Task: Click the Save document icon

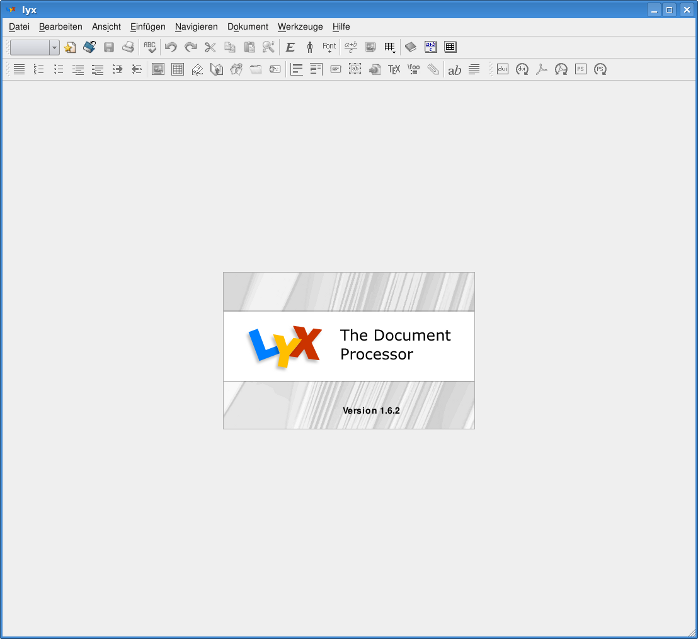Action: [109, 47]
